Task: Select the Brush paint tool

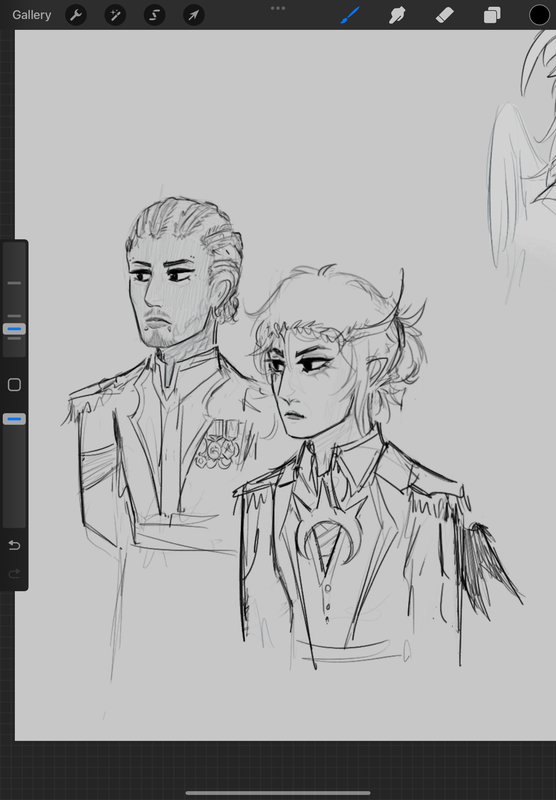Action: pyautogui.click(x=350, y=15)
